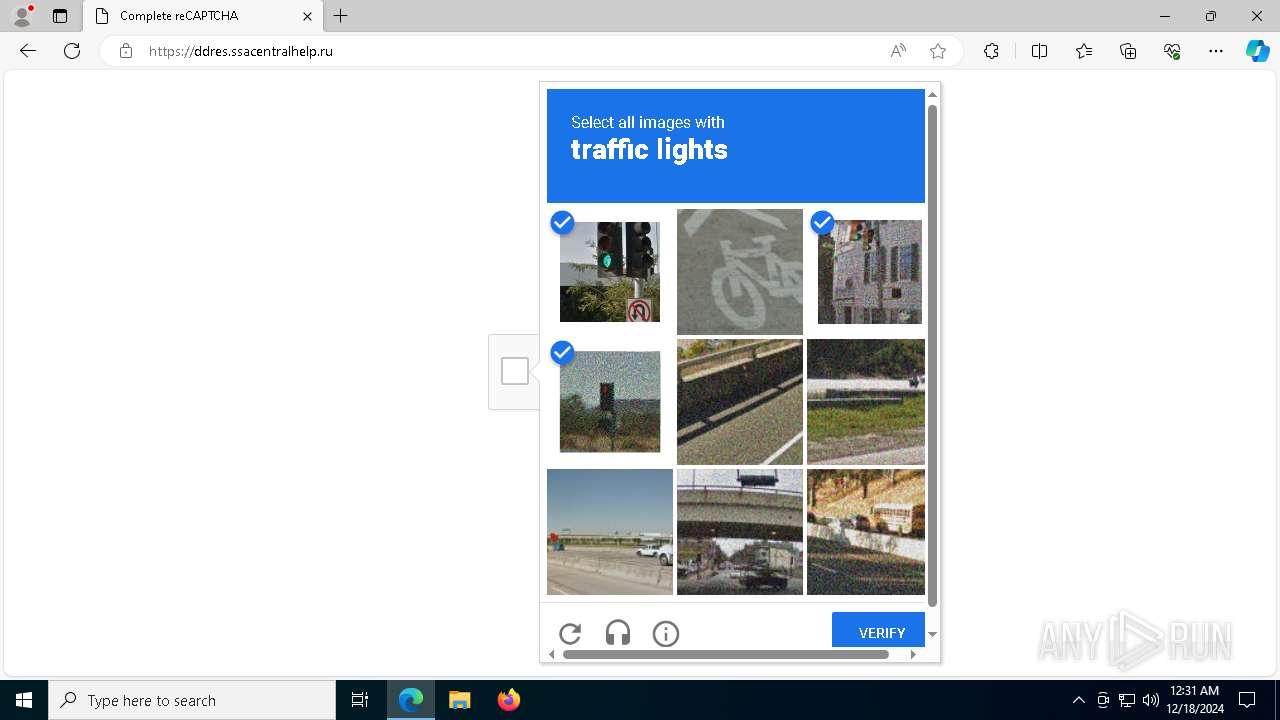Viewport: 1280px width, 720px height.
Task: Select the overpass with truck tile
Action: [x=740, y=532]
